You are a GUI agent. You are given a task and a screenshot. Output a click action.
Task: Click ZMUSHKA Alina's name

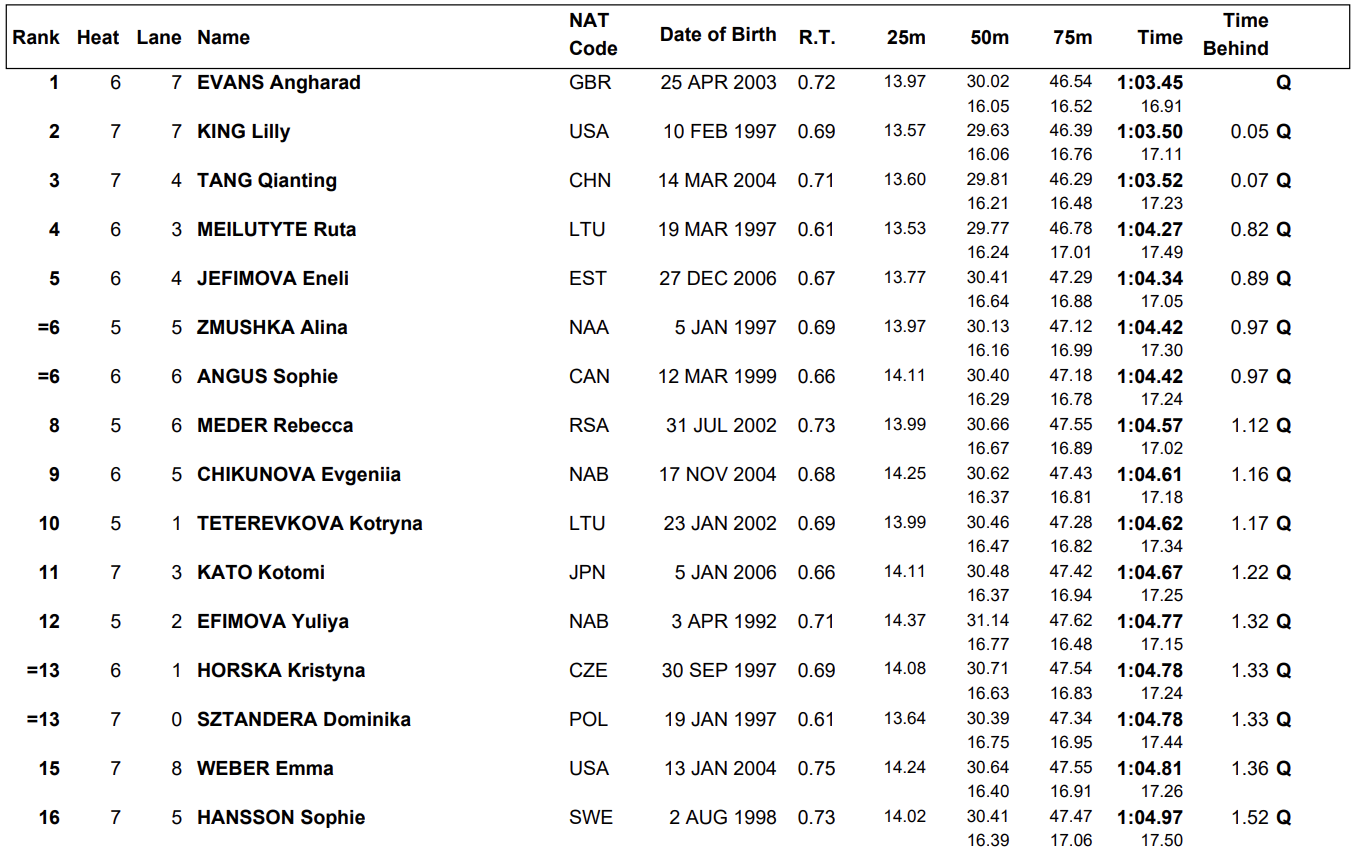click(272, 328)
